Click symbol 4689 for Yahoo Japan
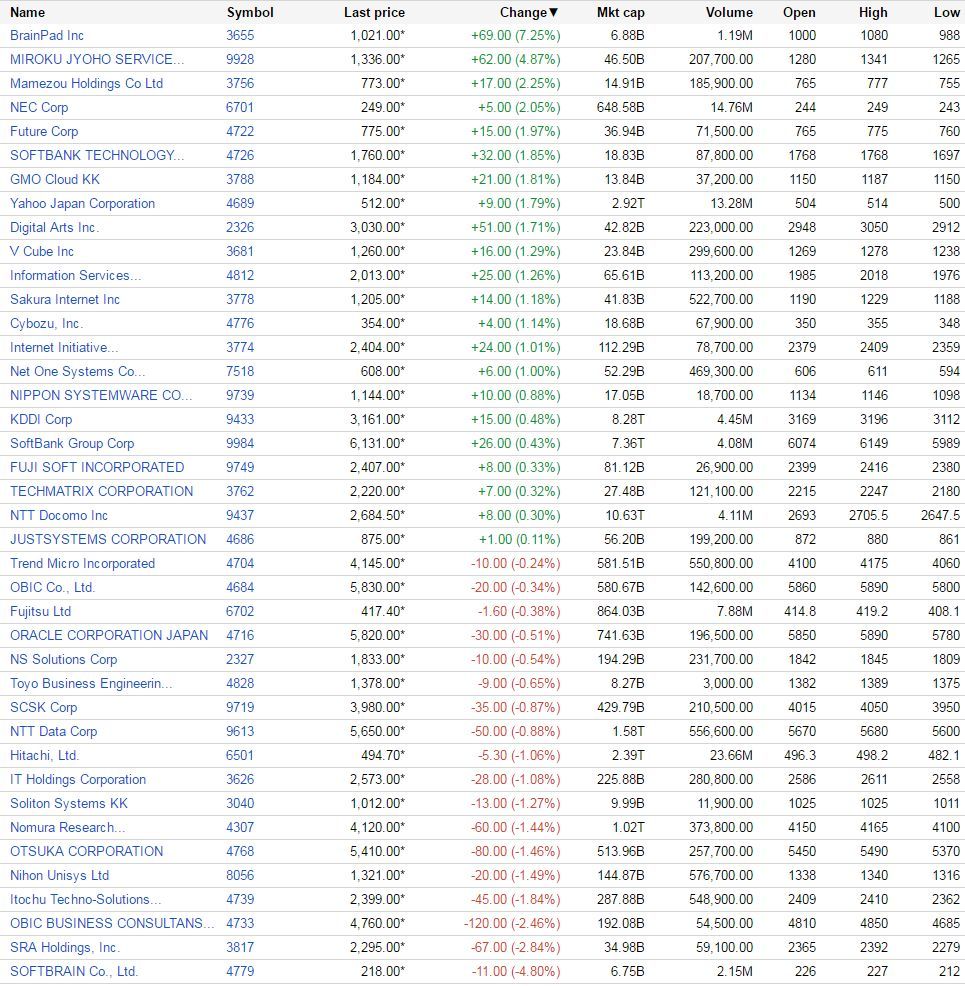Image resolution: width=965 pixels, height=986 pixels. coord(240,203)
